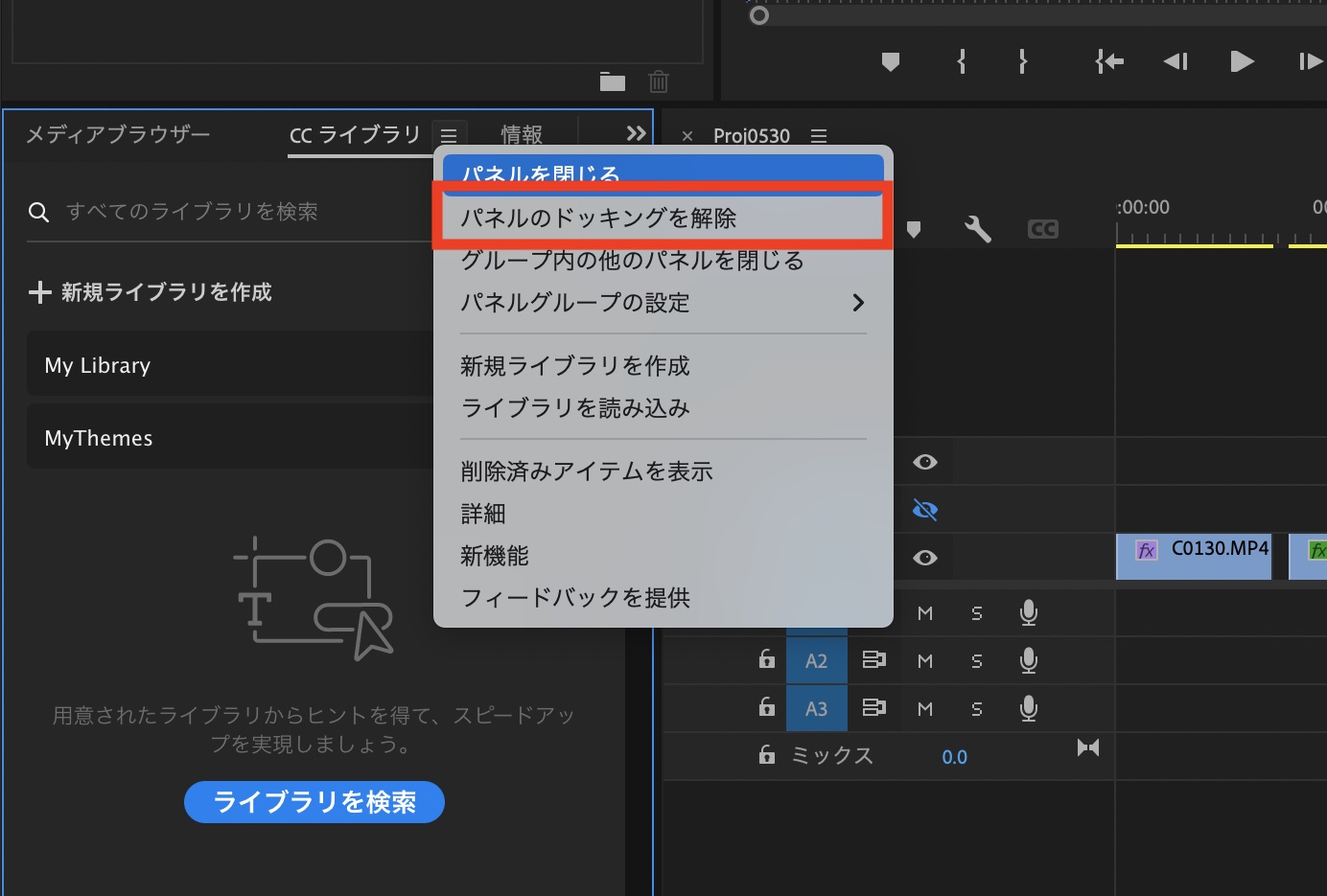Click the new bin folder icon
This screenshot has height=896, width=1327.
coord(613,82)
